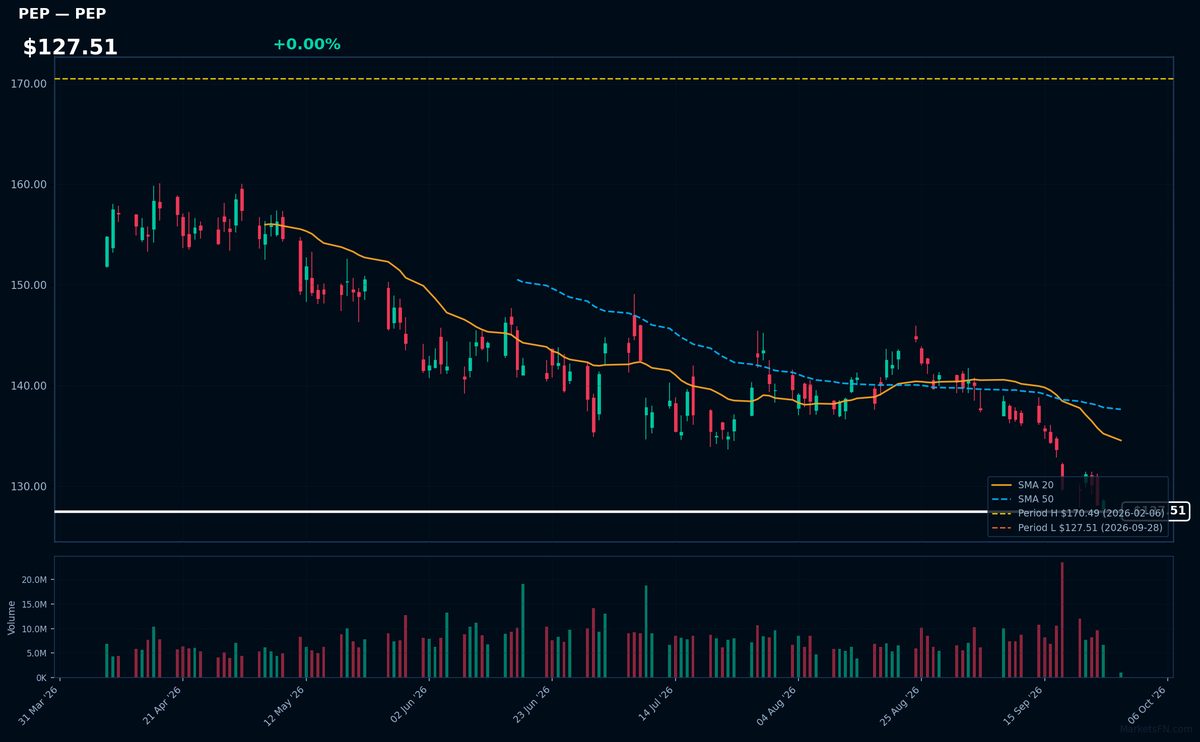Click the 02 Jun '26 date label
The width and height of the screenshot is (1200, 742).
tap(410, 704)
